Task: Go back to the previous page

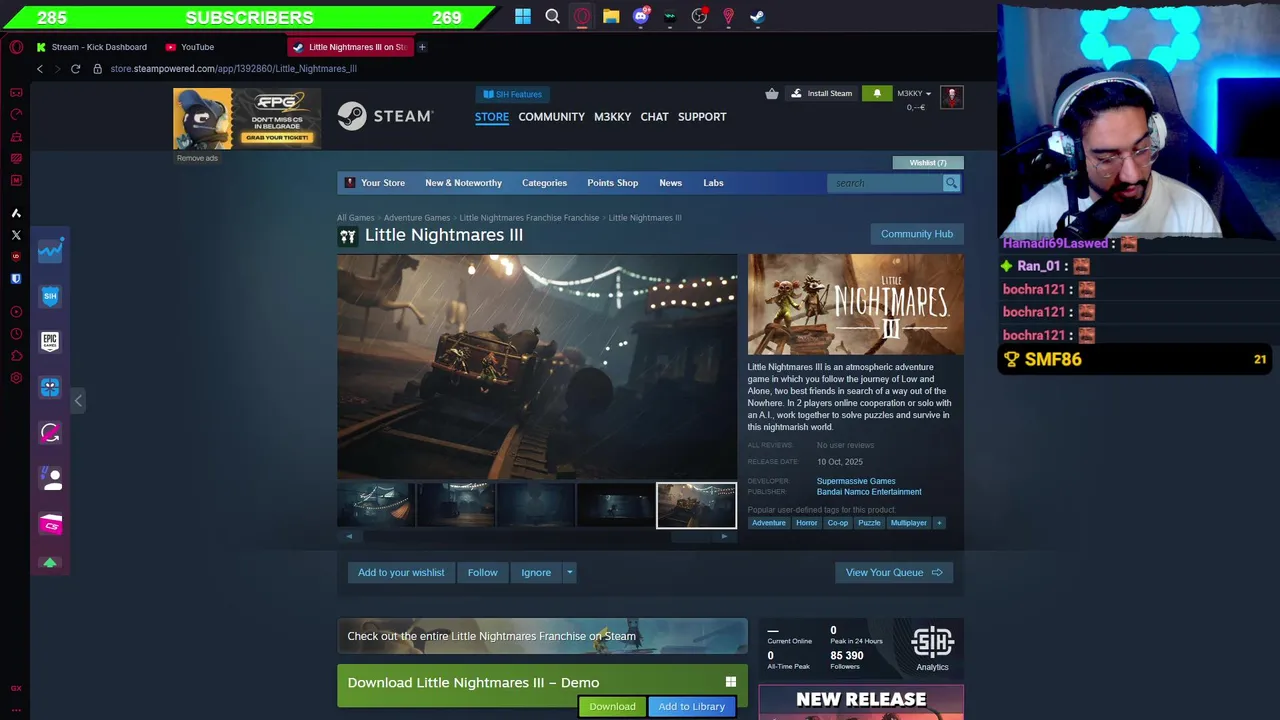Action: (x=40, y=69)
